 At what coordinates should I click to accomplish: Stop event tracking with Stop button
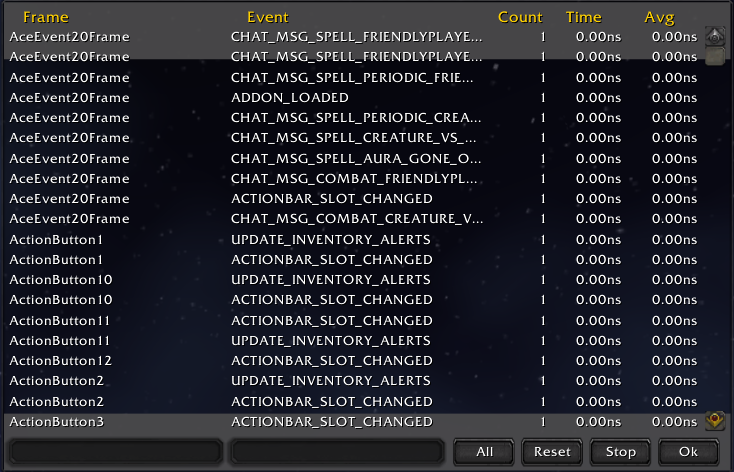(x=620, y=451)
